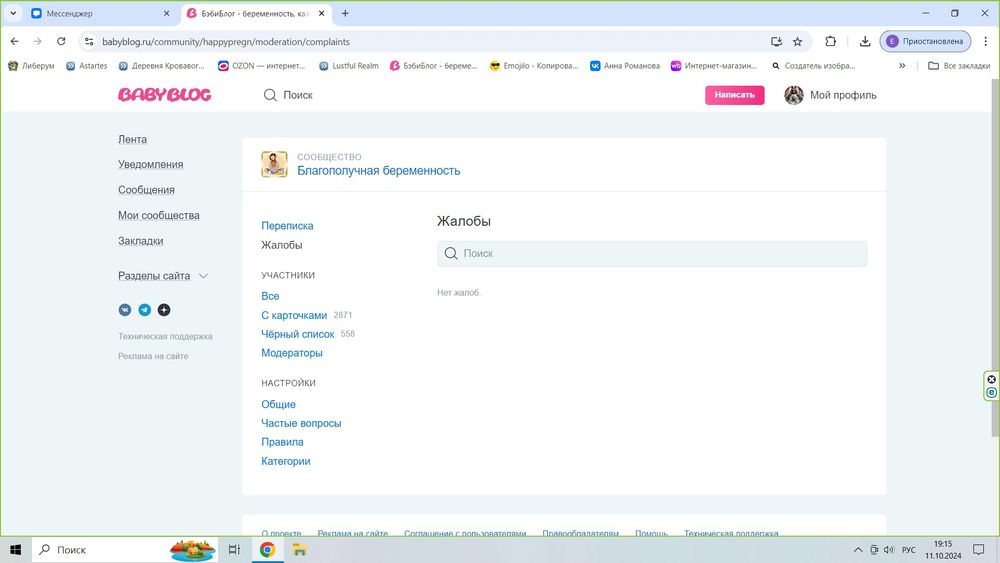
Task: Open Техническая поддержка in the sidebar
Action: (165, 336)
